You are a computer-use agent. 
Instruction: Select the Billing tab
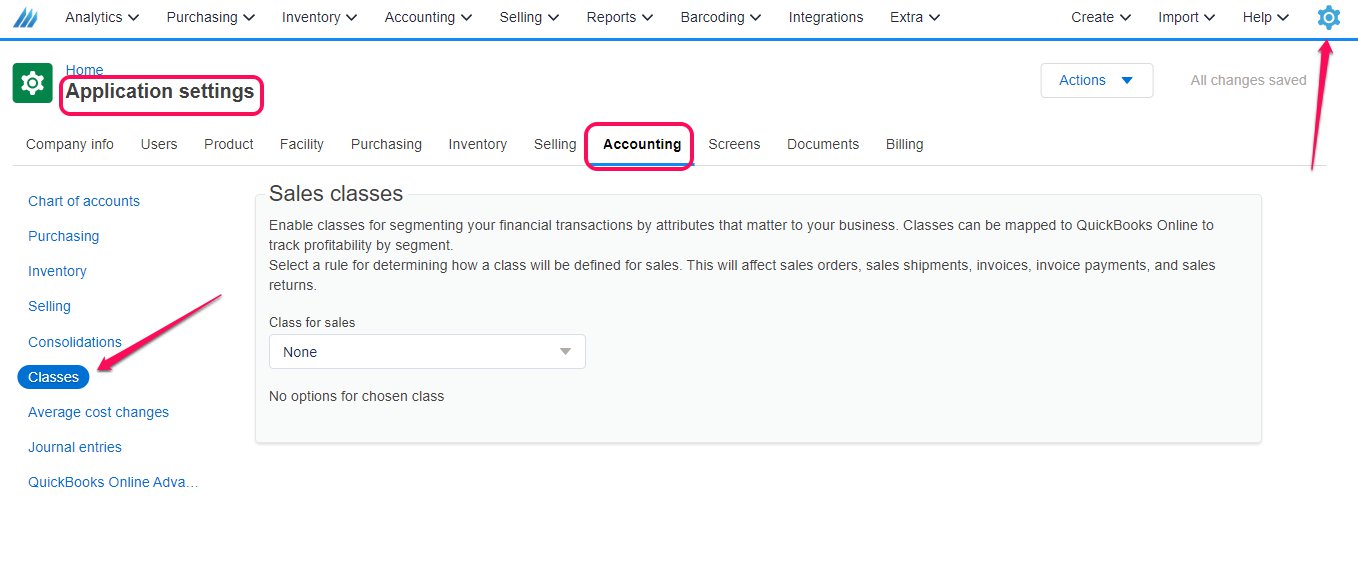pyautogui.click(x=904, y=144)
